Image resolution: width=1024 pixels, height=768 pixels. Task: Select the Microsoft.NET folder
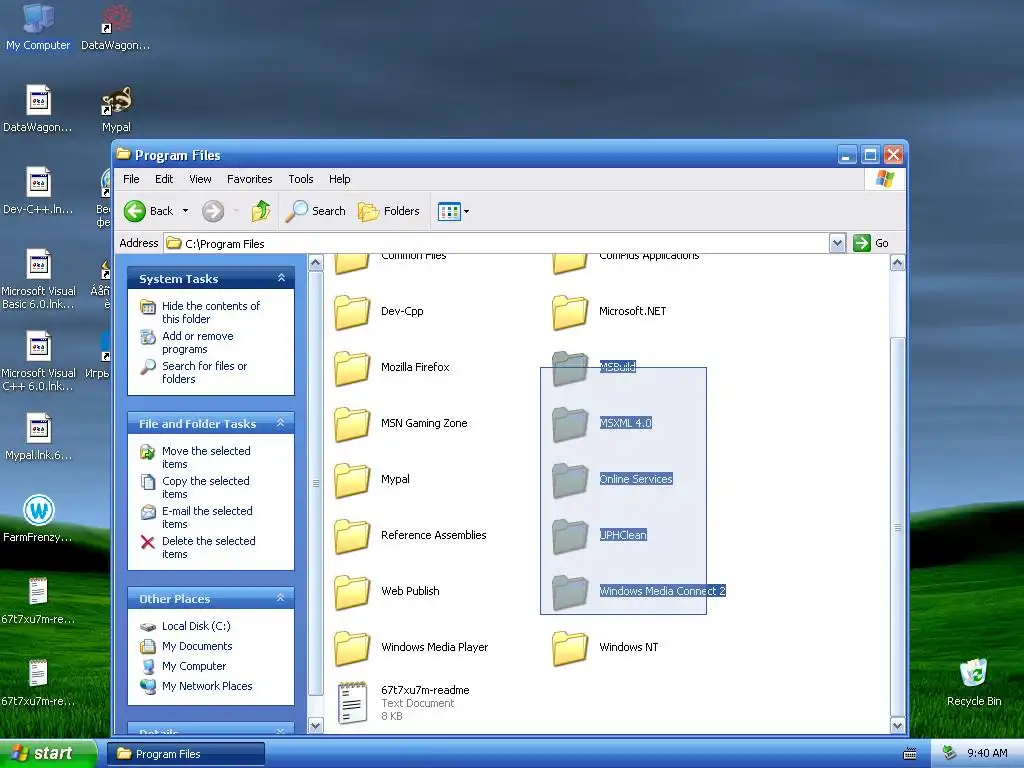tap(609, 312)
